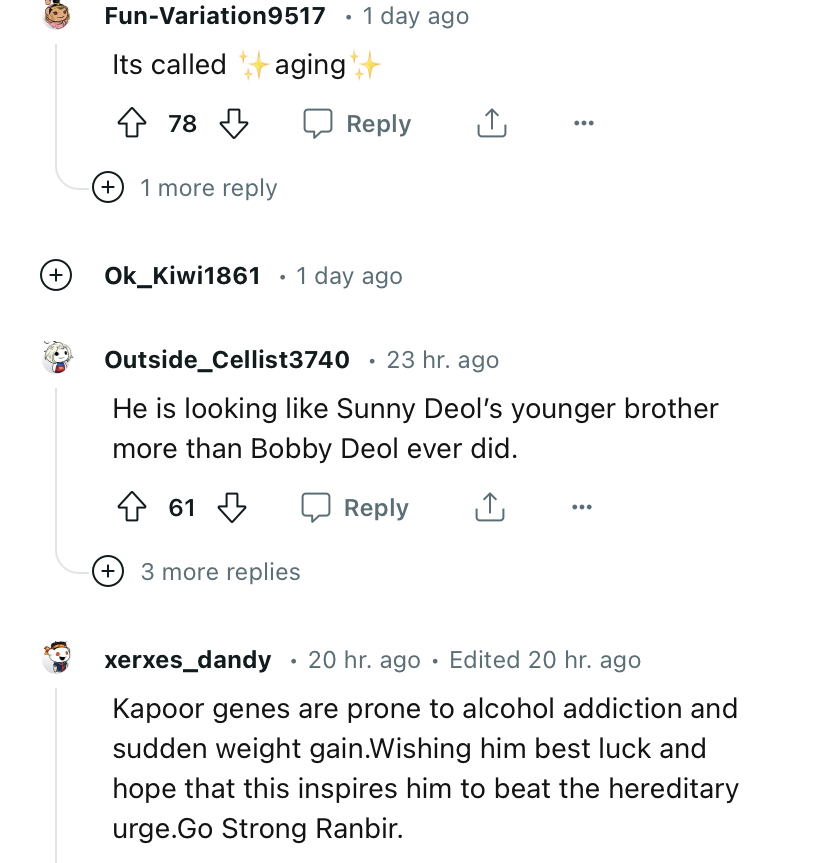This screenshot has width=828, height=863.
Task: Open more options on the aging comment
Action: (x=584, y=124)
